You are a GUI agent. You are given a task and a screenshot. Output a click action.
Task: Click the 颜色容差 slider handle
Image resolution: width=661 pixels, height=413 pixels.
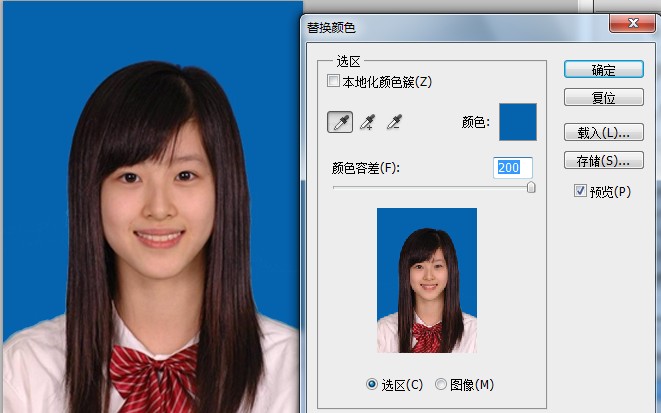coord(531,187)
